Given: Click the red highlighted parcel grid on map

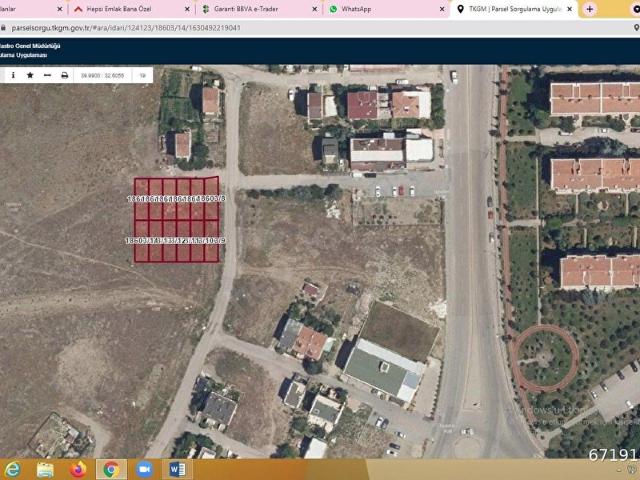Looking at the screenshot, I should click(x=176, y=220).
